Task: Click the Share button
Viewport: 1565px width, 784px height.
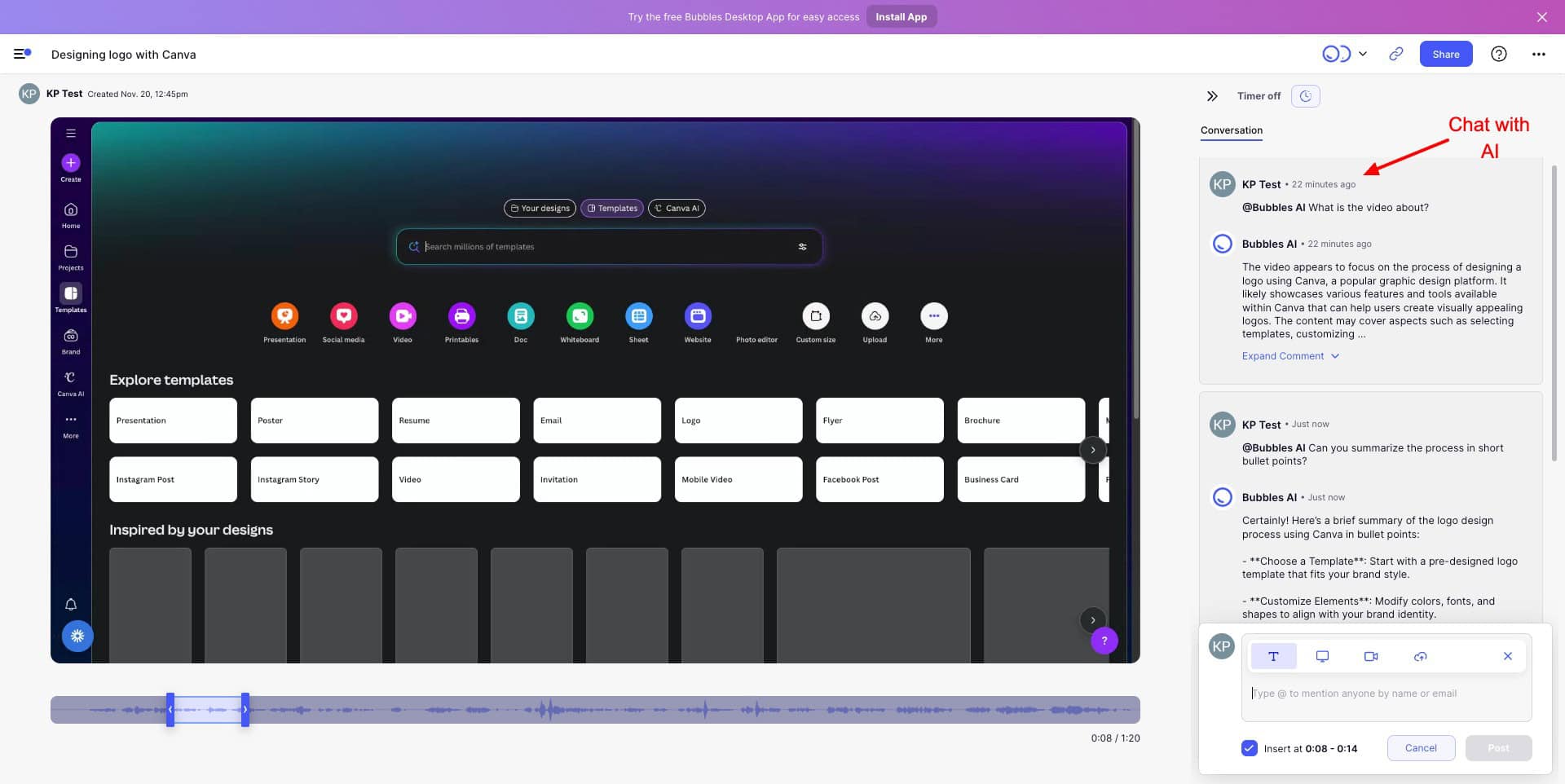Action: 1445,54
